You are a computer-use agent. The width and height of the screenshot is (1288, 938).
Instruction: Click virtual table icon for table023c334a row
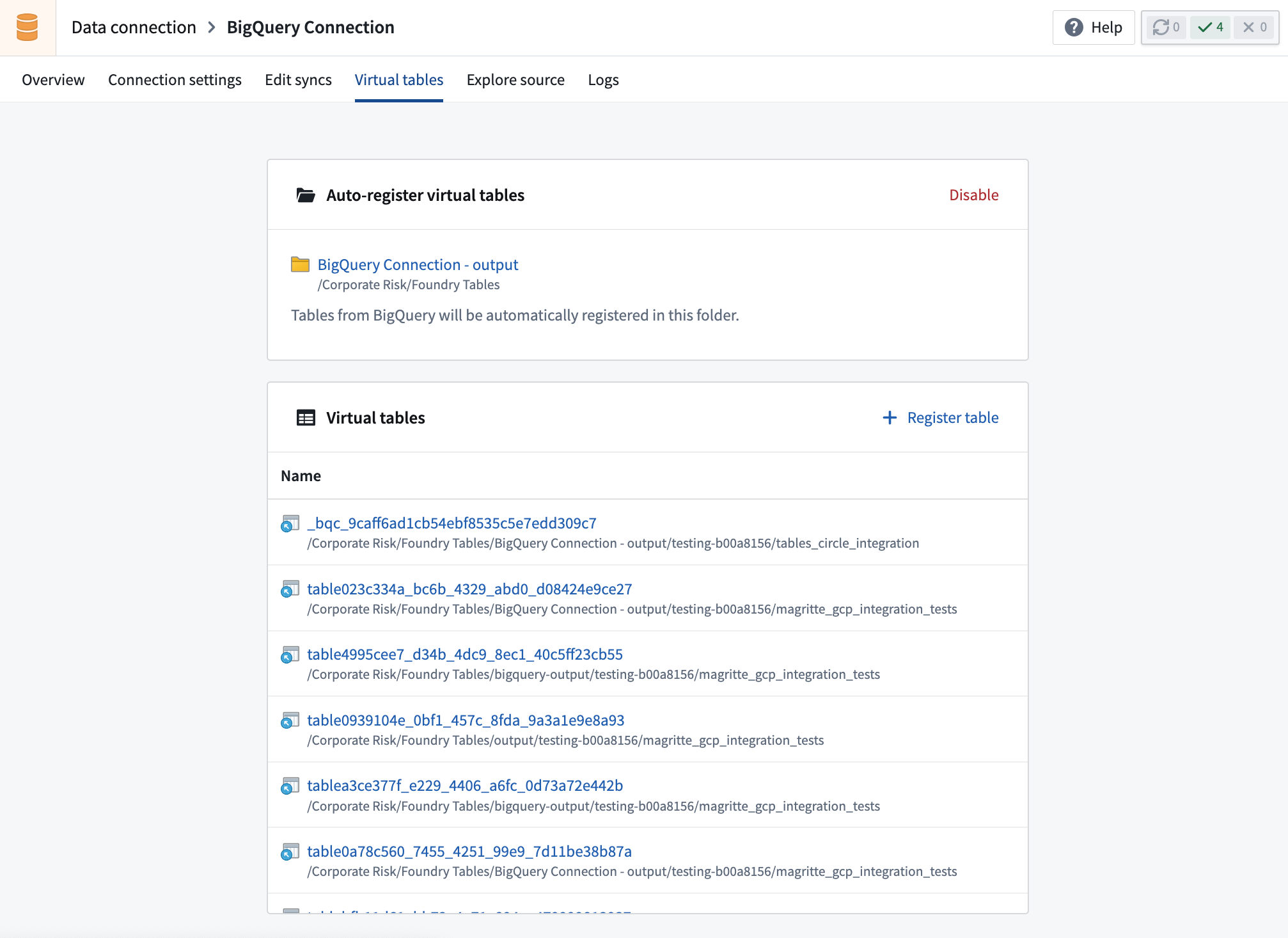click(x=290, y=589)
